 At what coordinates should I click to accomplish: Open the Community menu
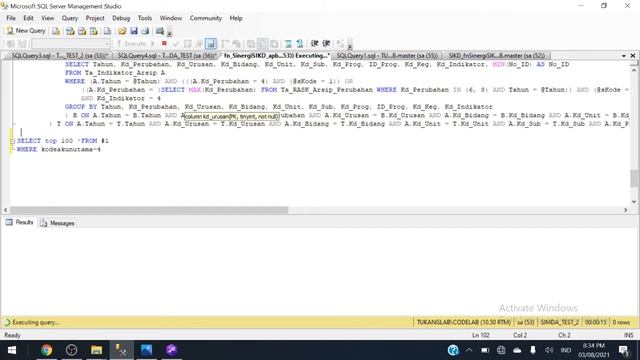[206, 18]
